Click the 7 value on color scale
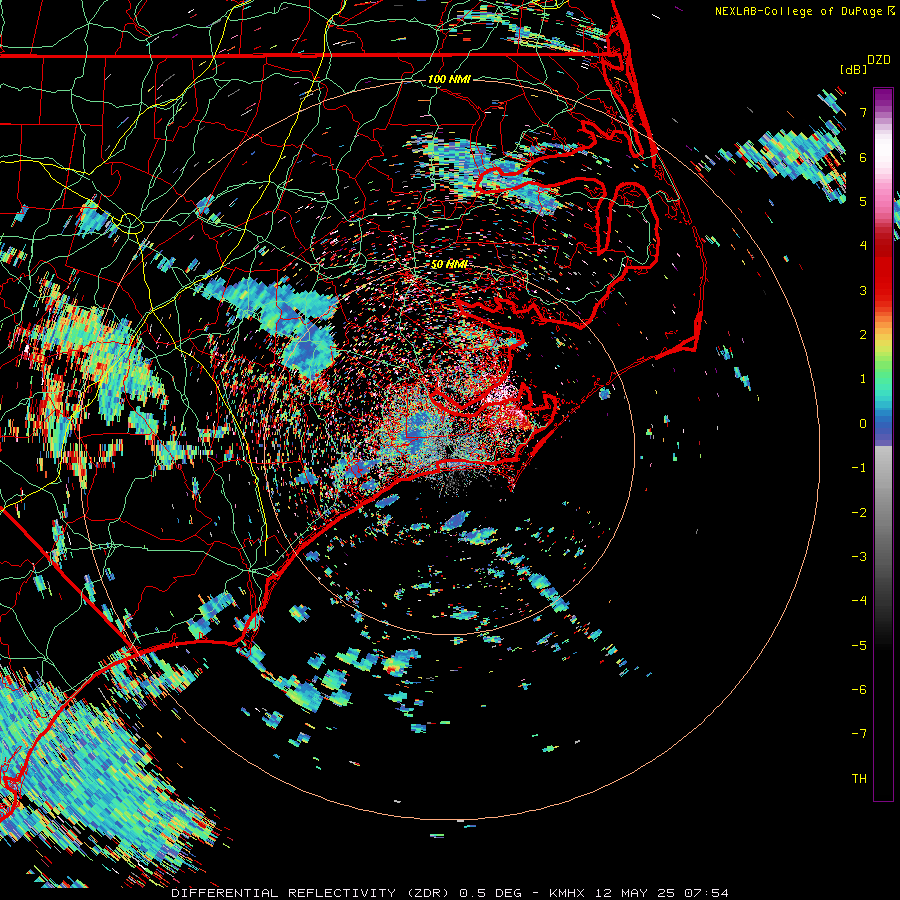The height and width of the screenshot is (900, 900). click(863, 112)
